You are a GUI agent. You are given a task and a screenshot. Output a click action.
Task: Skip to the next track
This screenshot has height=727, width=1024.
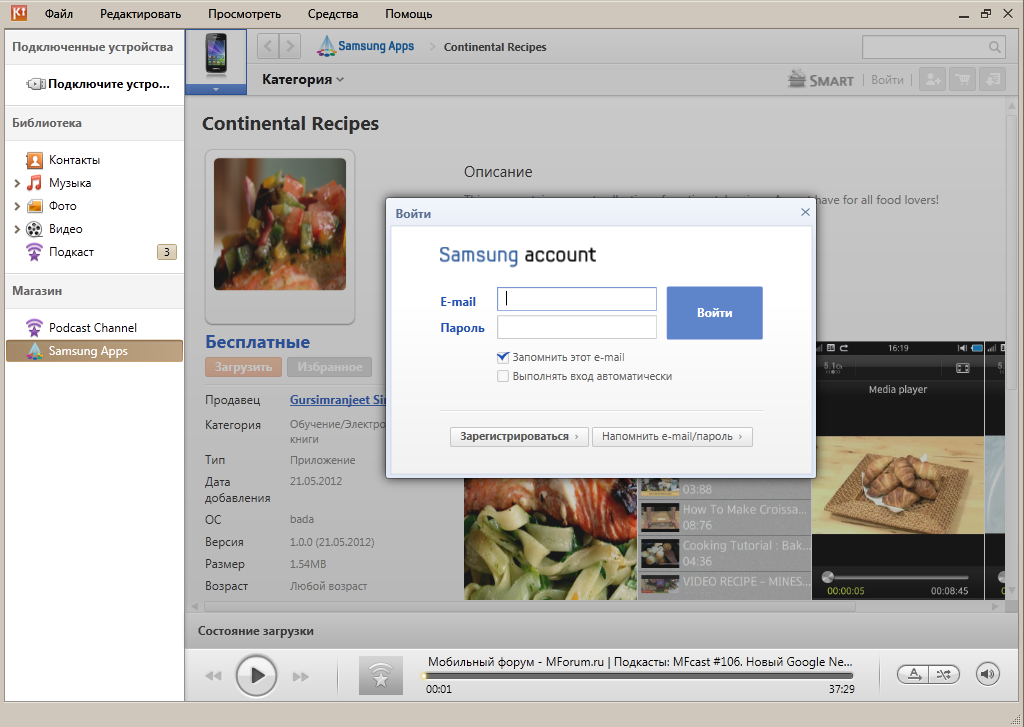(301, 676)
